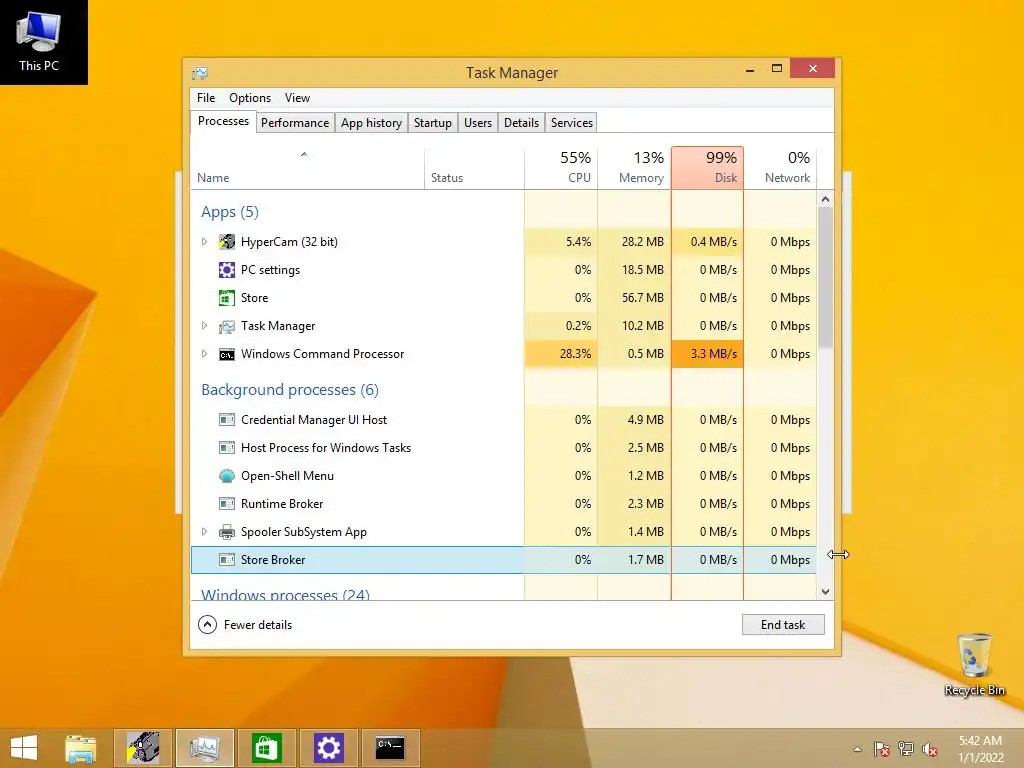This screenshot has height=768, width=1024.
Task: Sort by the Network column header
Action: [780, 168]
